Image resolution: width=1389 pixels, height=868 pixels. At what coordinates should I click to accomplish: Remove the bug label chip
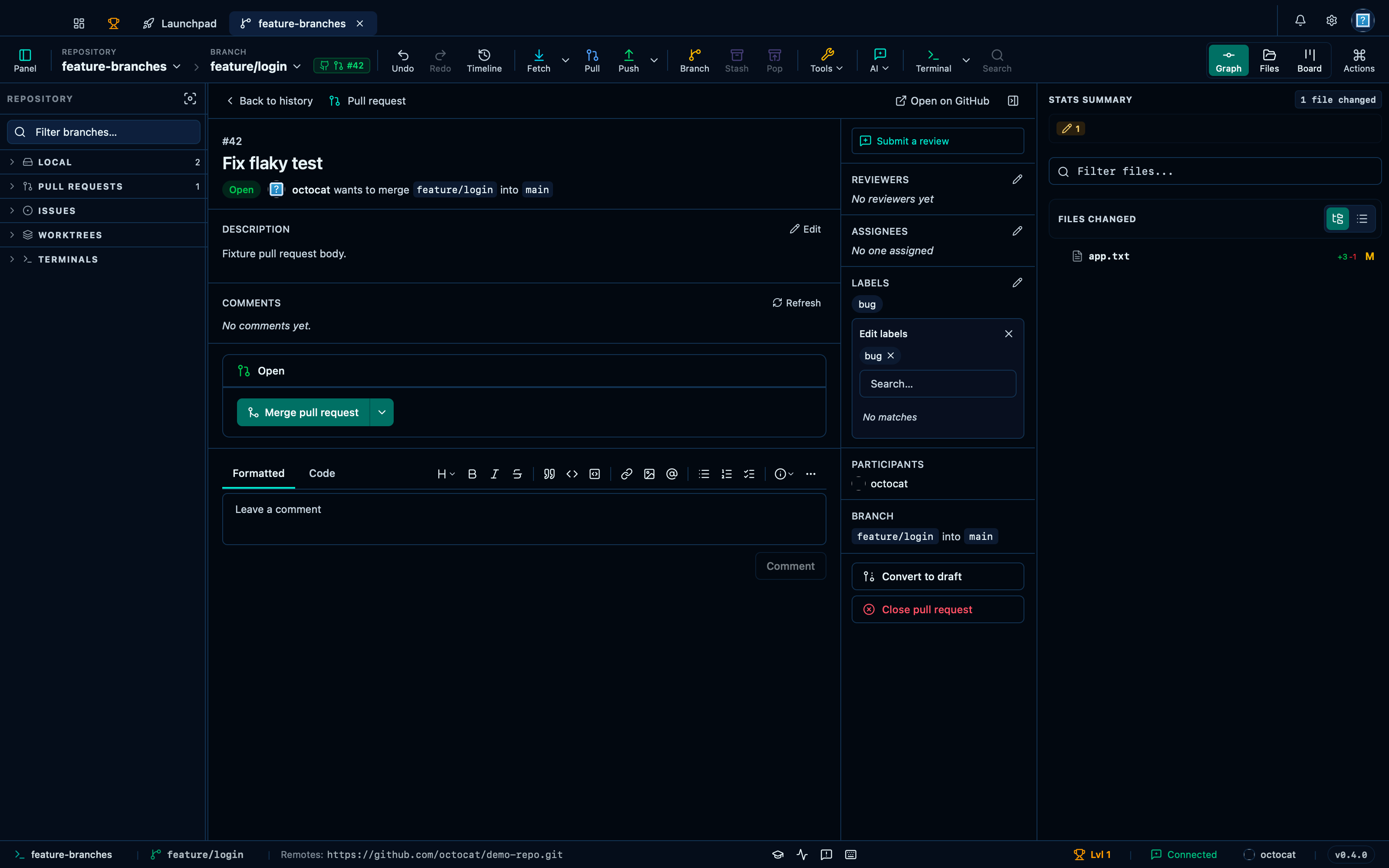[891, 356]
